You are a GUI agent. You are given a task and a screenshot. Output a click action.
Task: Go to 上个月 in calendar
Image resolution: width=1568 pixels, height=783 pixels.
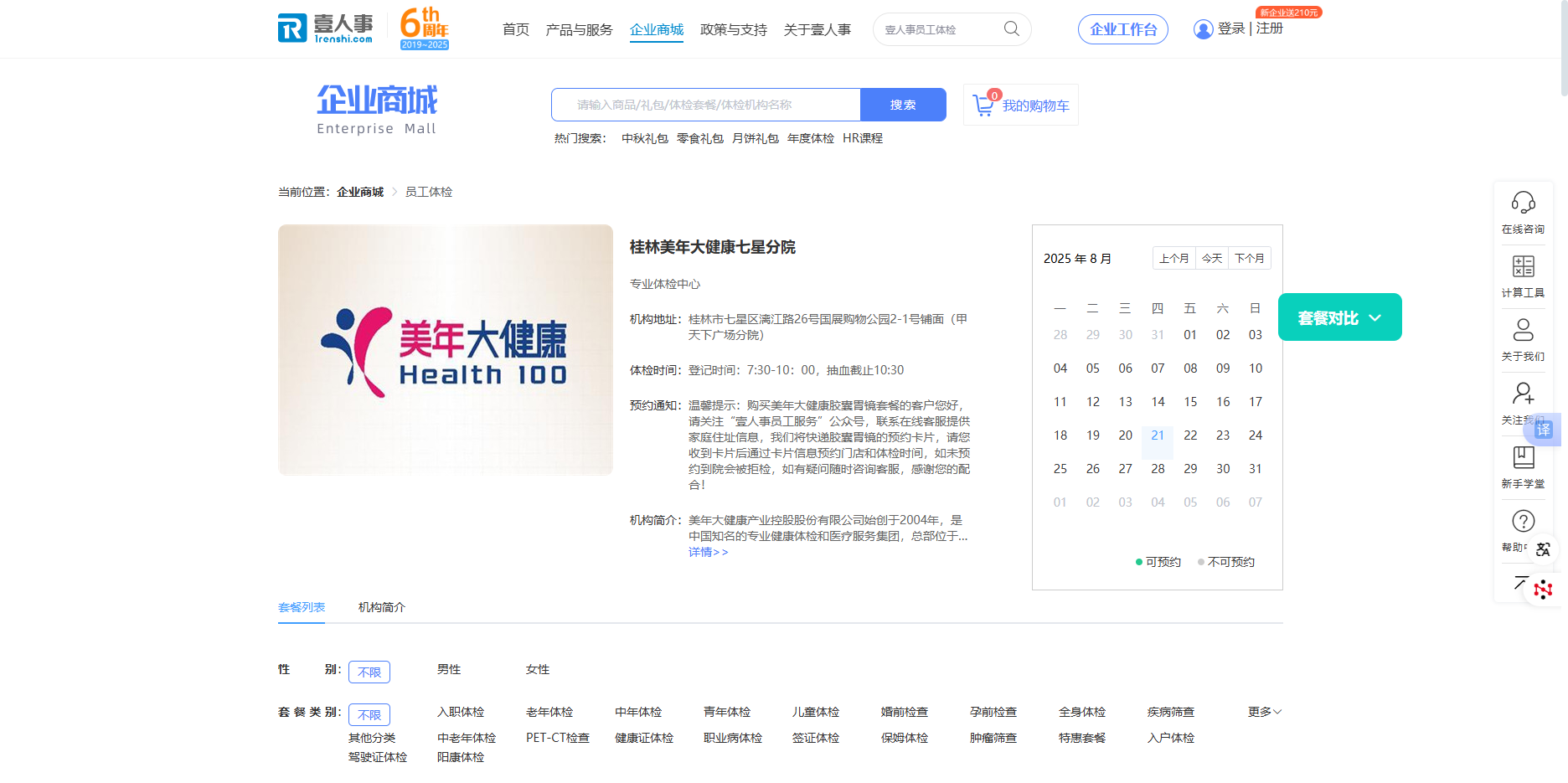(x=1174, y=258)
